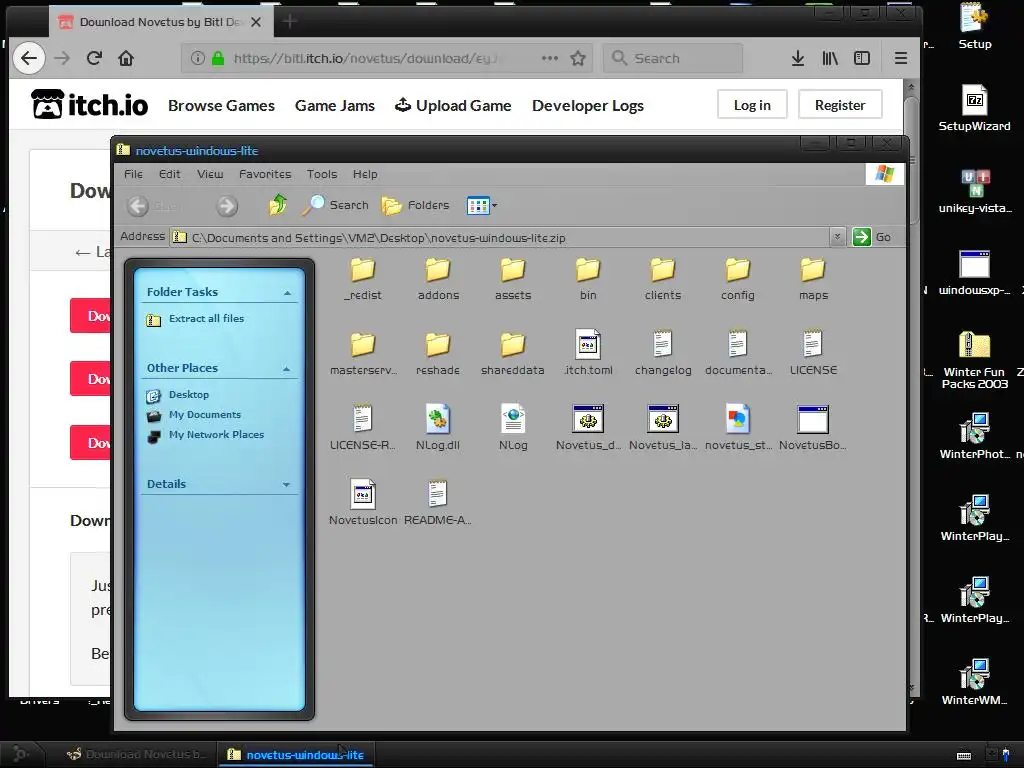The width and height of the screenshot is (1024, 768).
Task: Select the NovetusIcon file
Action: click(x=363, y=504)
